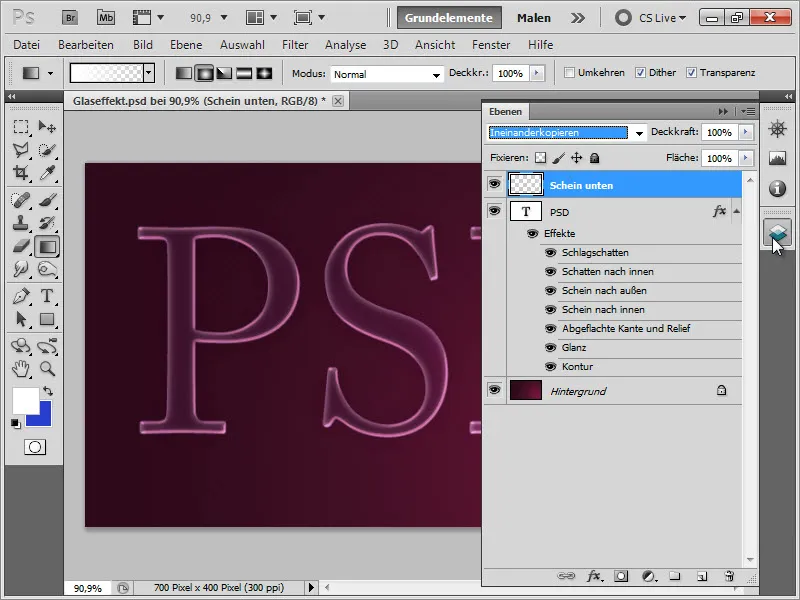Collapse the PSD layer effects list

[736, 211]
